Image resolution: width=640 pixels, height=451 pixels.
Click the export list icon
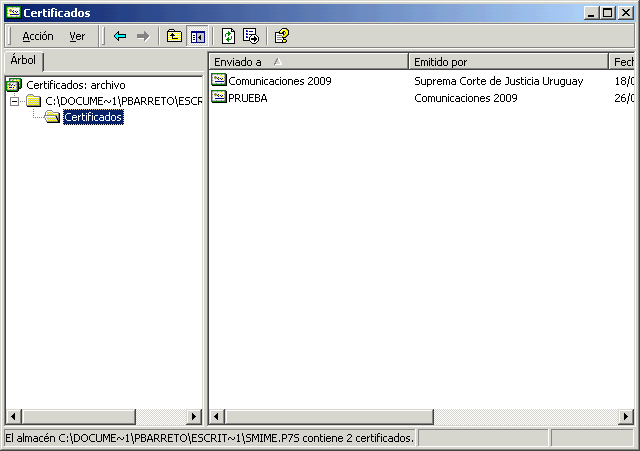click(x=251, y=36)
